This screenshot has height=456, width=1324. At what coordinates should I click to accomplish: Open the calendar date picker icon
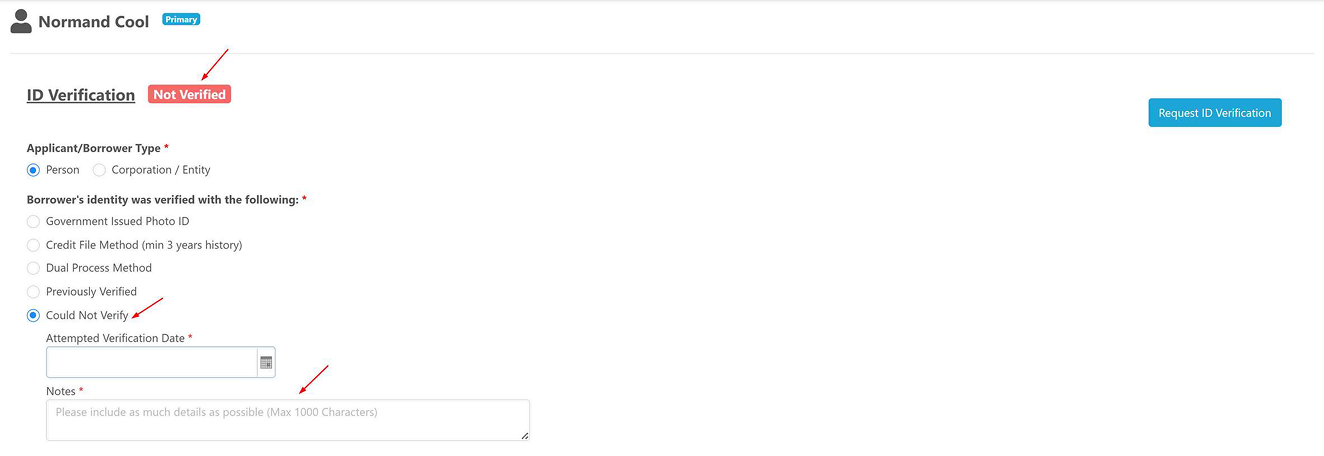tap(266, 362)
